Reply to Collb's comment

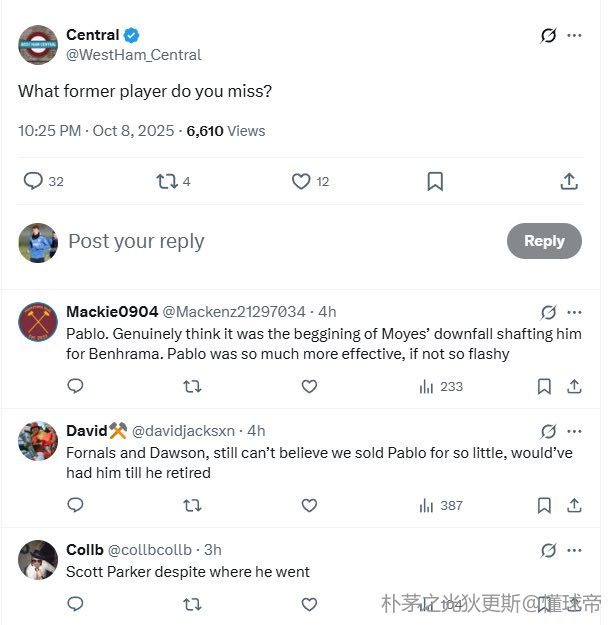click(x=75, y=604)
